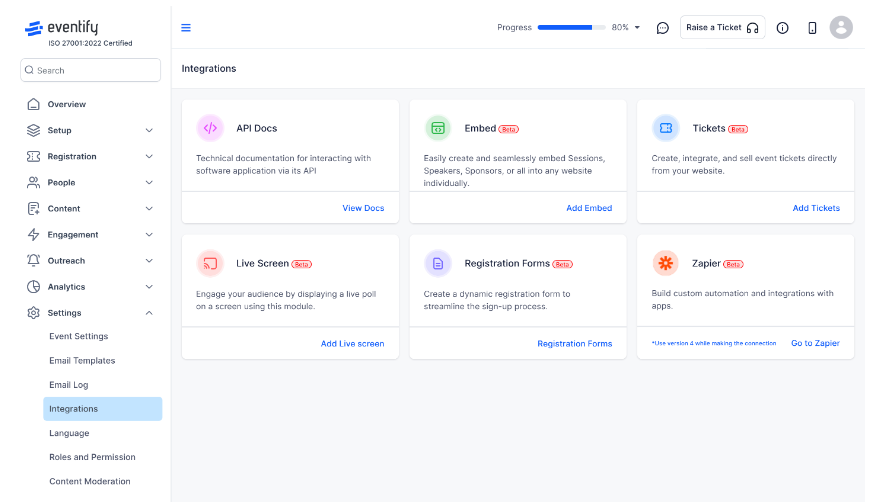The width and height of the screenshot is (891, 502).
Task: Click the Beta badge next to Embed
Action: tap(509, 129)
